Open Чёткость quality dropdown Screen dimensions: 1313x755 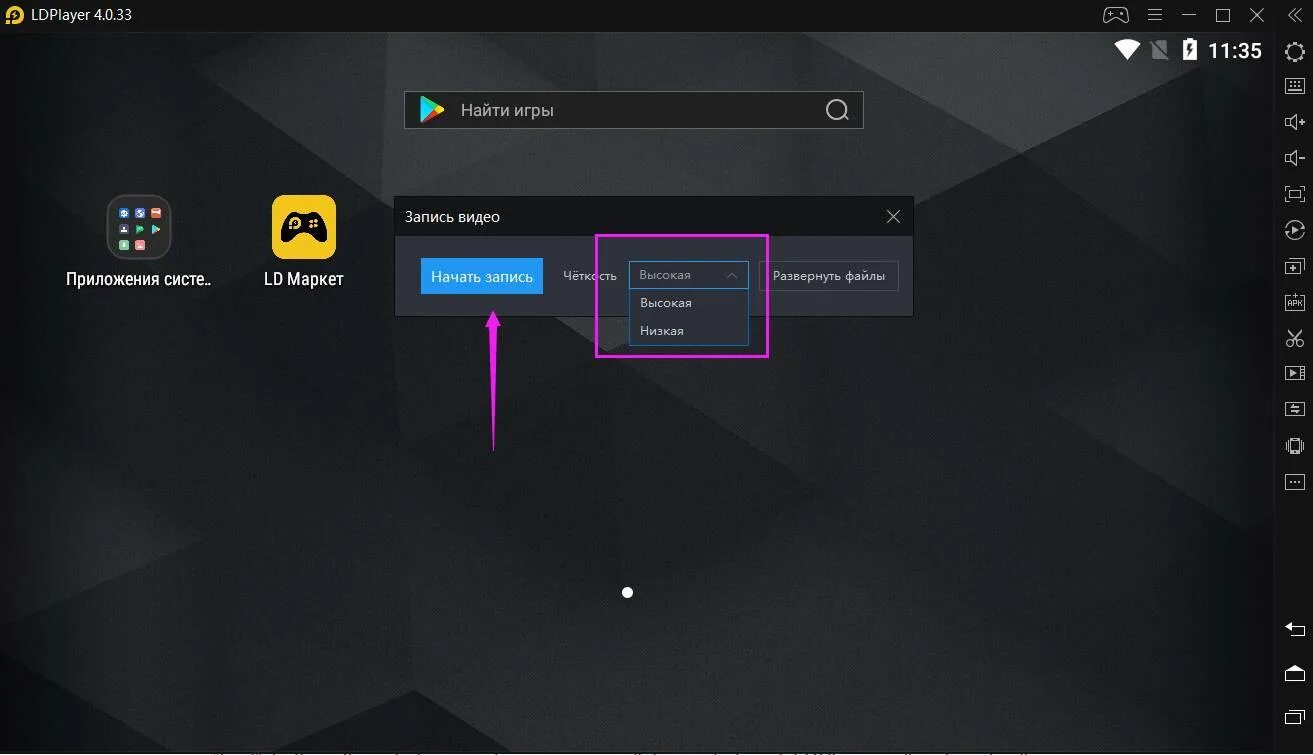(688, 275)
